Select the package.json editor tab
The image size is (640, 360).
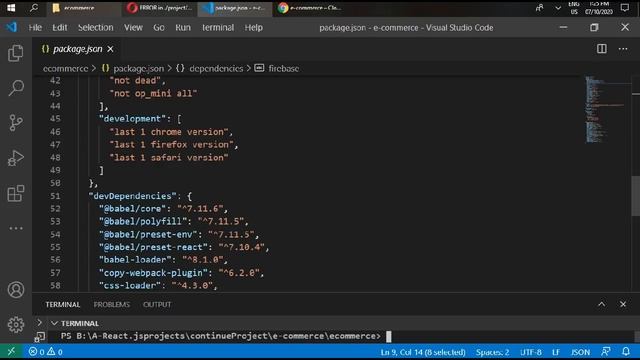pyautogui.click(x=77, y=49)
